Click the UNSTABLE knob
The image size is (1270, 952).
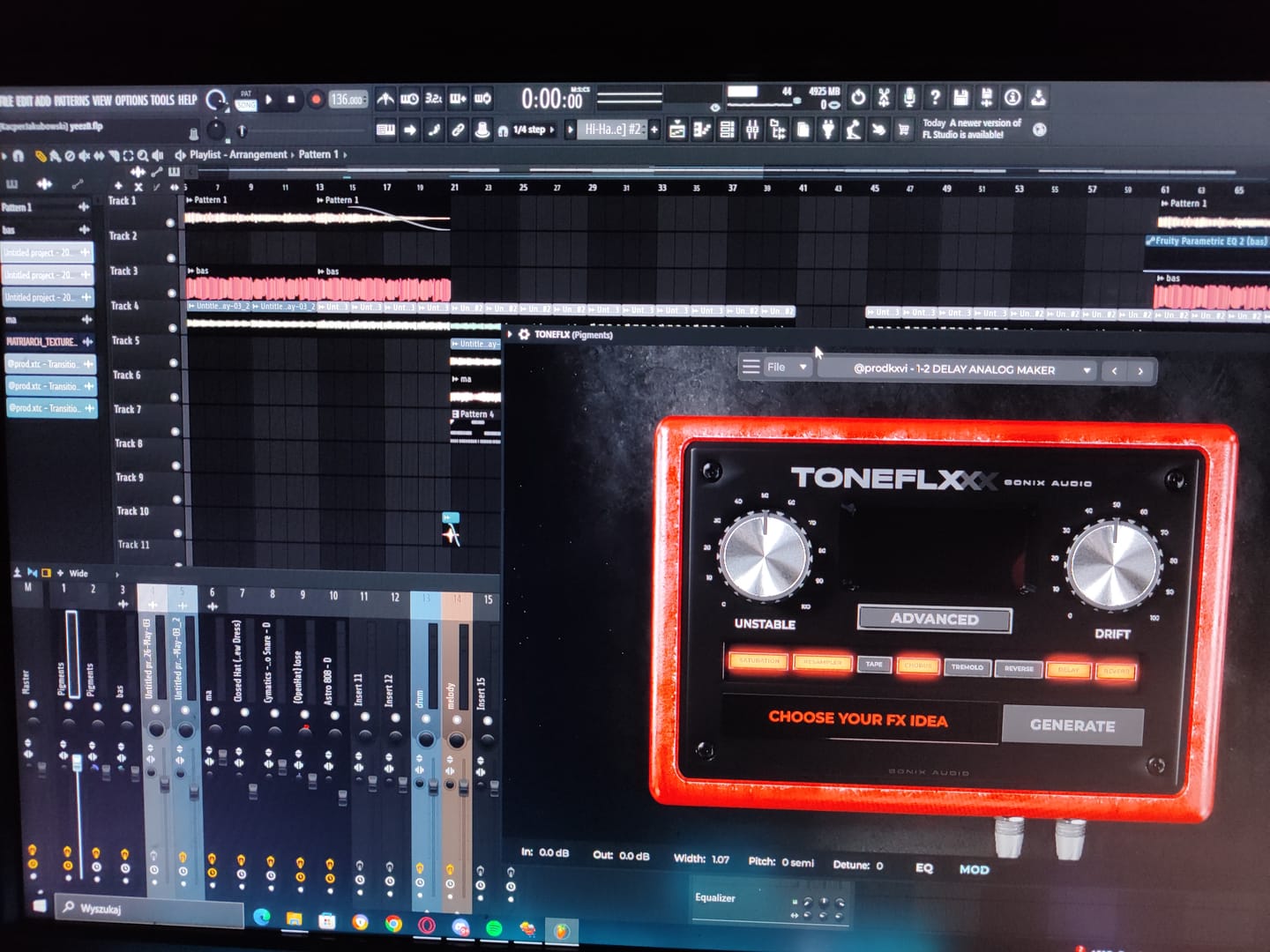pos(765,557)
